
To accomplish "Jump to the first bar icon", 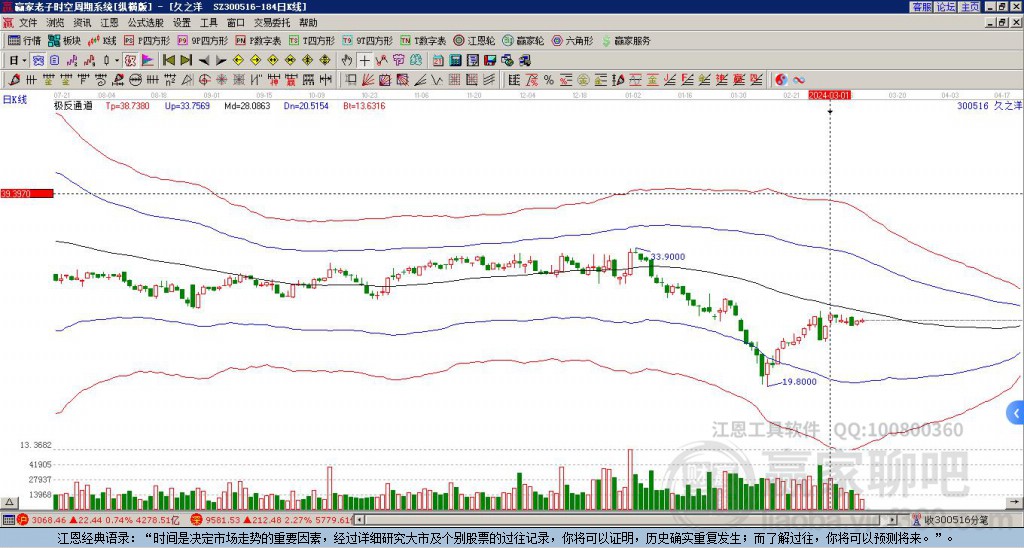I will pos(168,61).
